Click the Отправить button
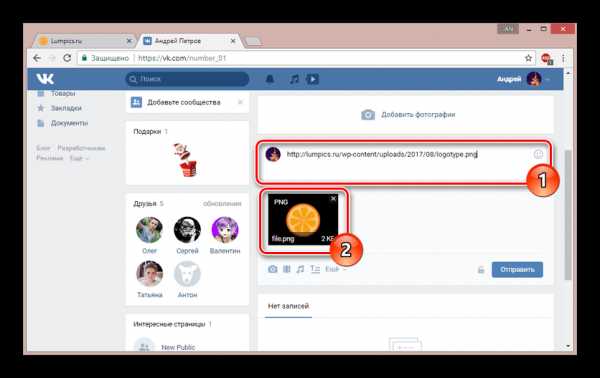This screenshot has width=600, height=378. click(517, 270)
